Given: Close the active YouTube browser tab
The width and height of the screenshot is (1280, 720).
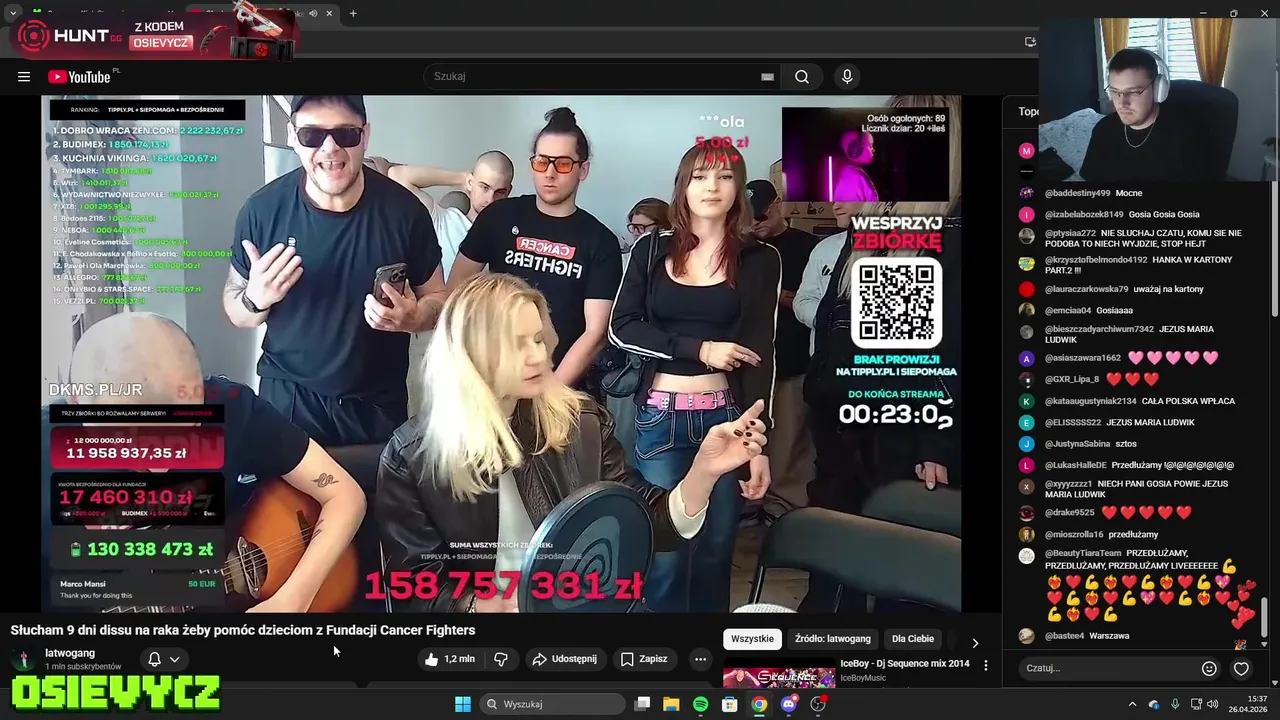Looking at the screenshot, I should coord(329,13).
